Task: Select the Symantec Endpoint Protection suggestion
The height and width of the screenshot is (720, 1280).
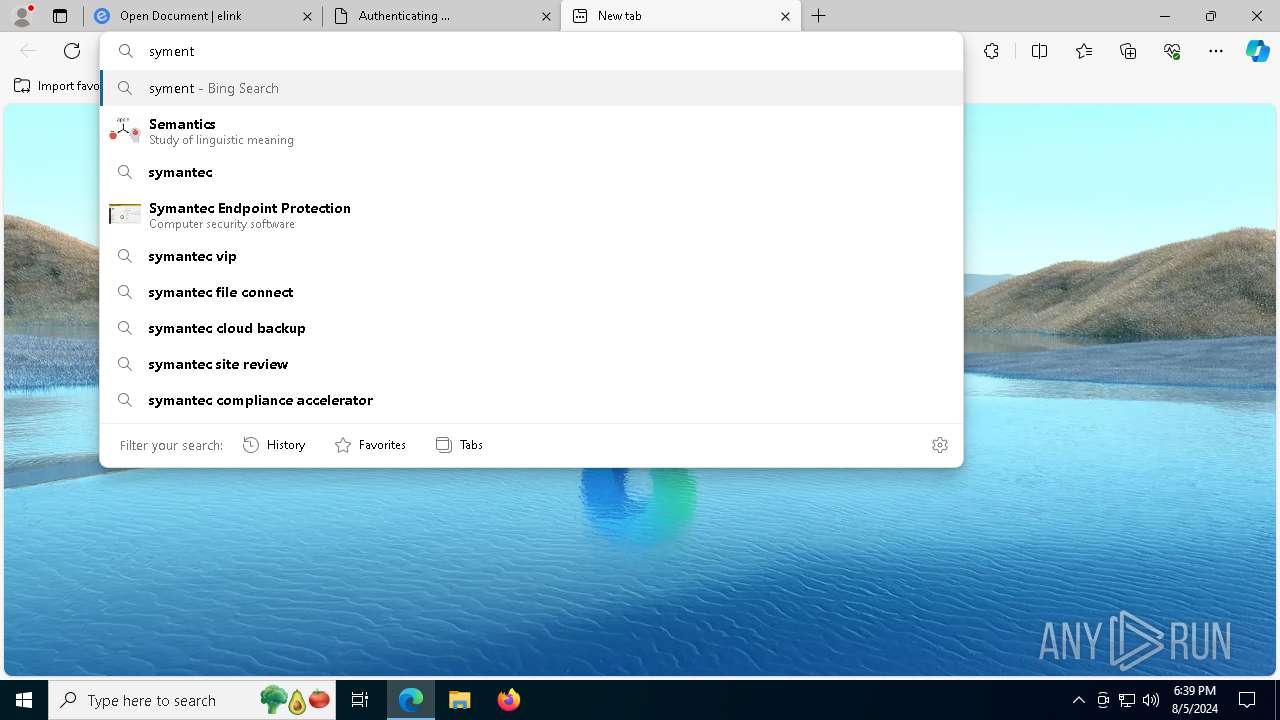Action: click(531, 214)
